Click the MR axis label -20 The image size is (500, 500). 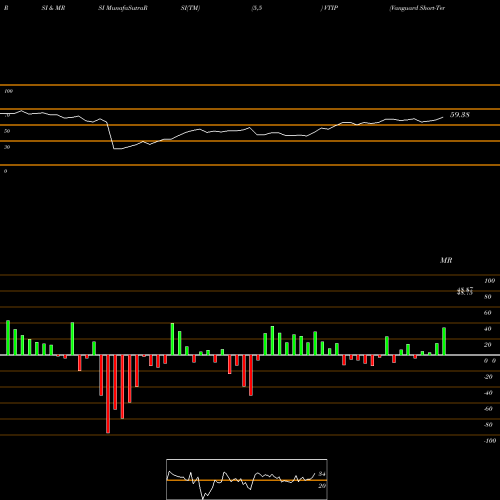[488, 377]
